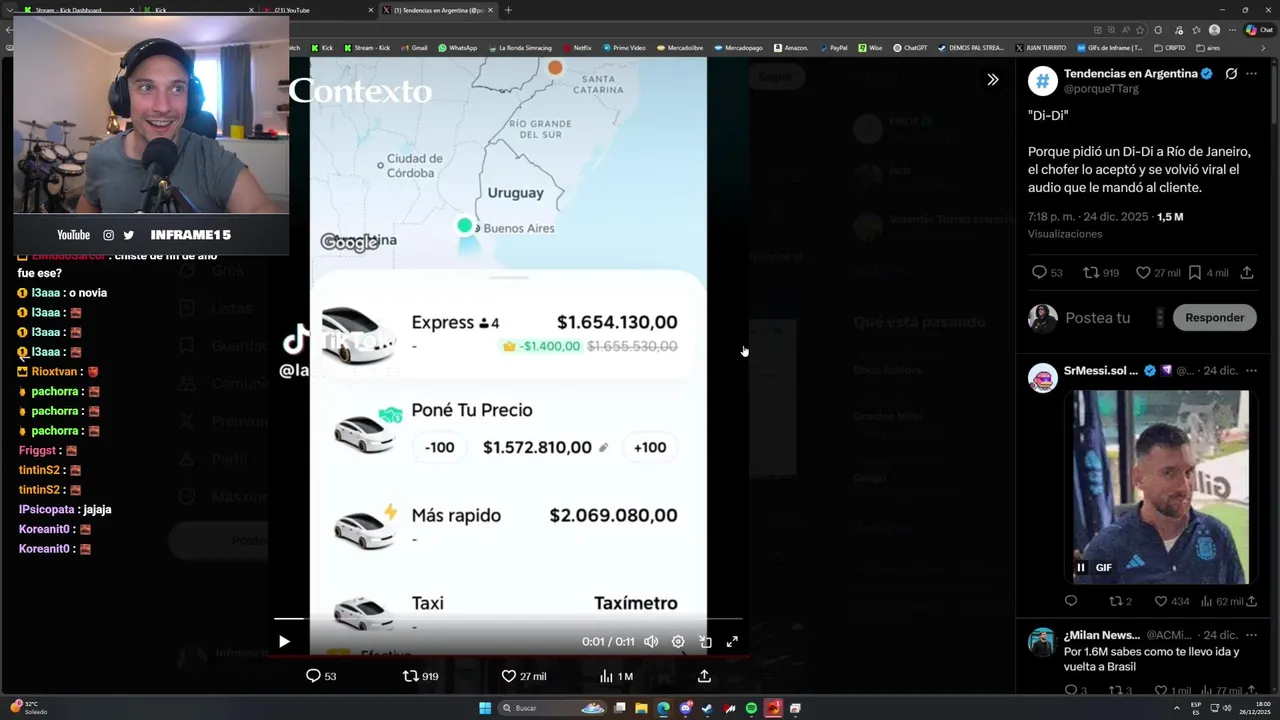Focus the 'Postea tu' reply field

1098,317
